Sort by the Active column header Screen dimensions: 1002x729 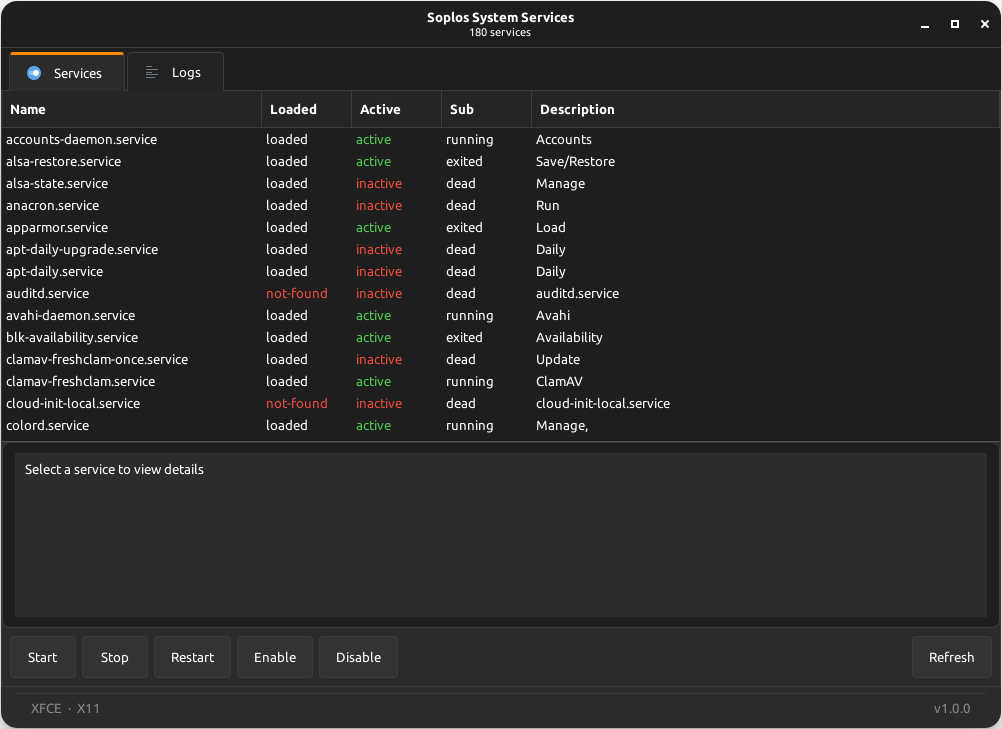[x=396, y=109]
